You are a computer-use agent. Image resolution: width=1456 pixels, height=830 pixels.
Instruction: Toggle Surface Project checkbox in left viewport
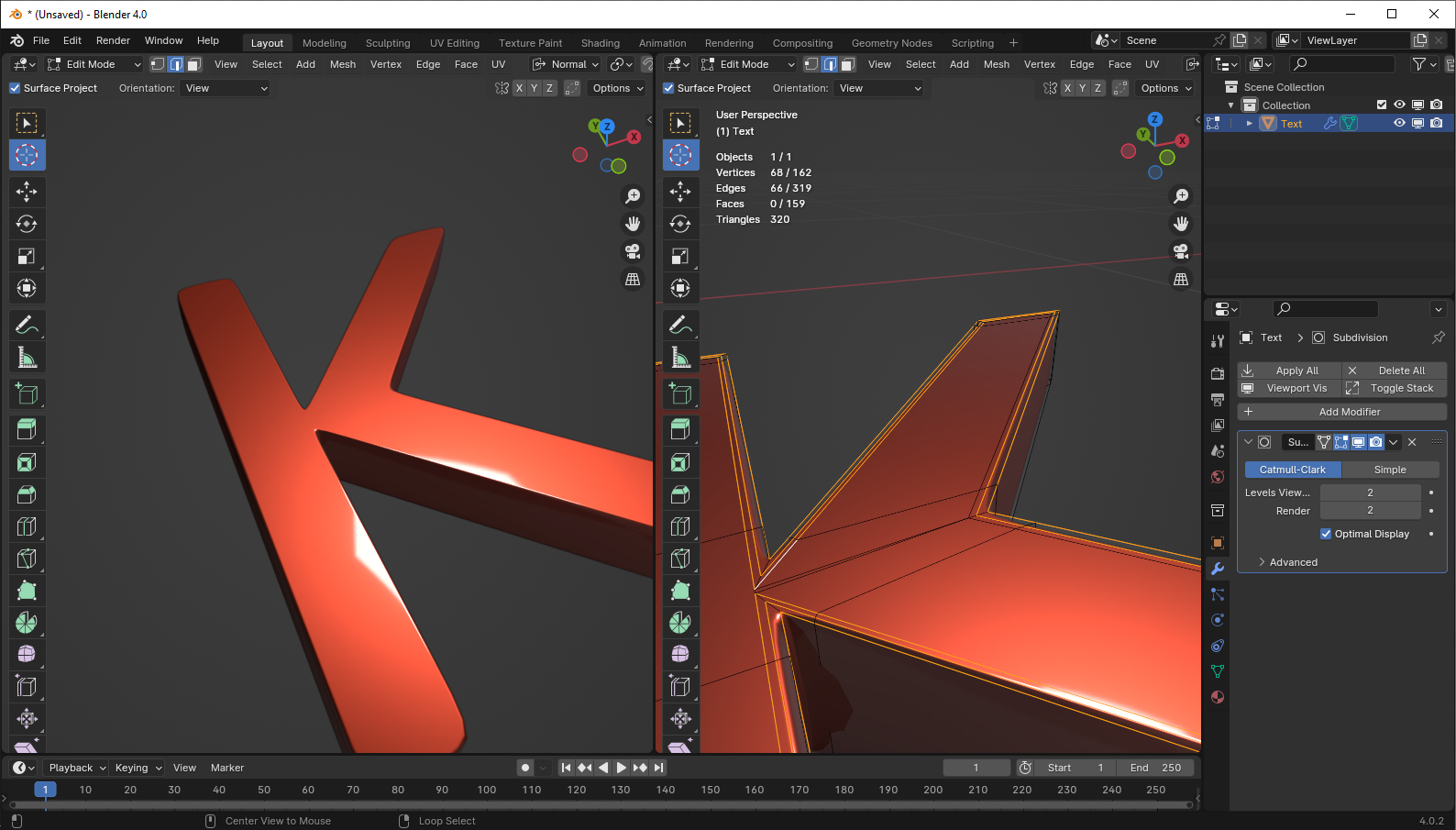15,88
